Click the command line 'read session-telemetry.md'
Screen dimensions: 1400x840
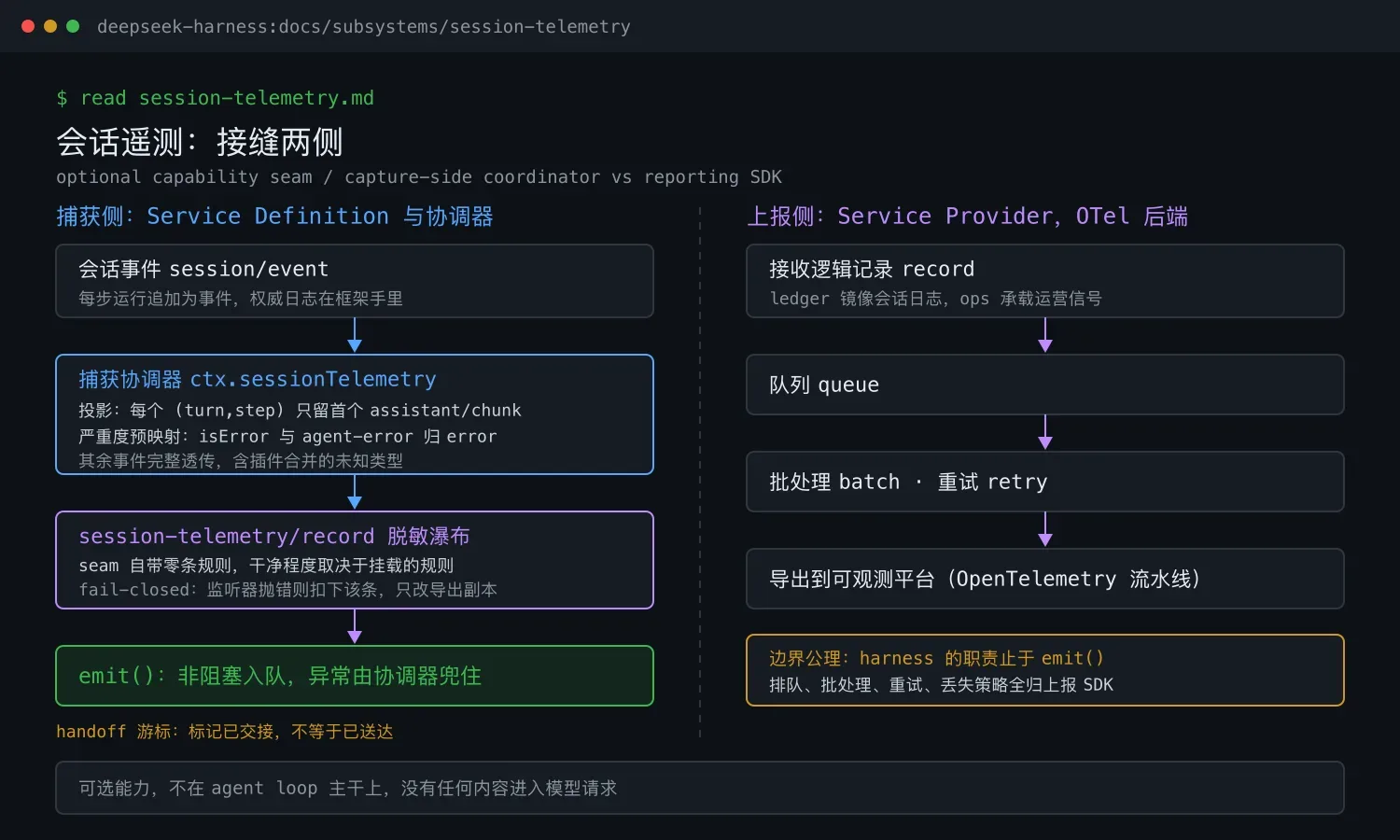[x=215, y=98]
